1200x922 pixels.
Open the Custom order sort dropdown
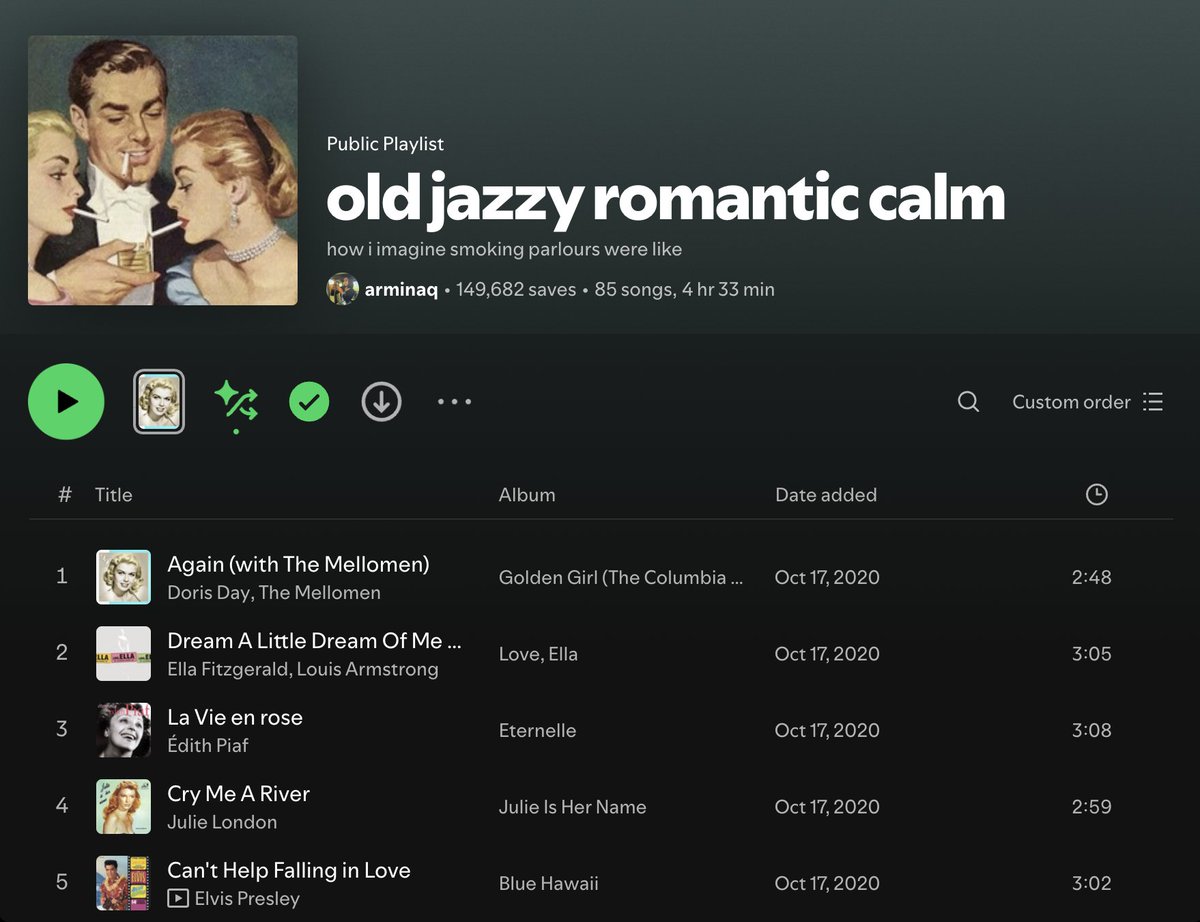coord(1087,402)
